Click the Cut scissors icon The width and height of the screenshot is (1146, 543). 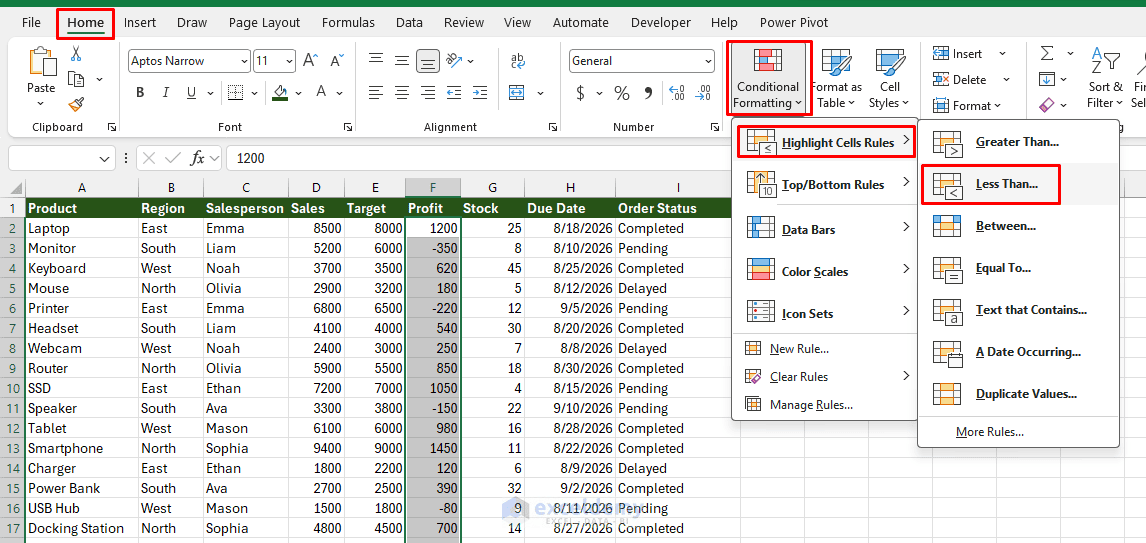(x=76, y=53)
